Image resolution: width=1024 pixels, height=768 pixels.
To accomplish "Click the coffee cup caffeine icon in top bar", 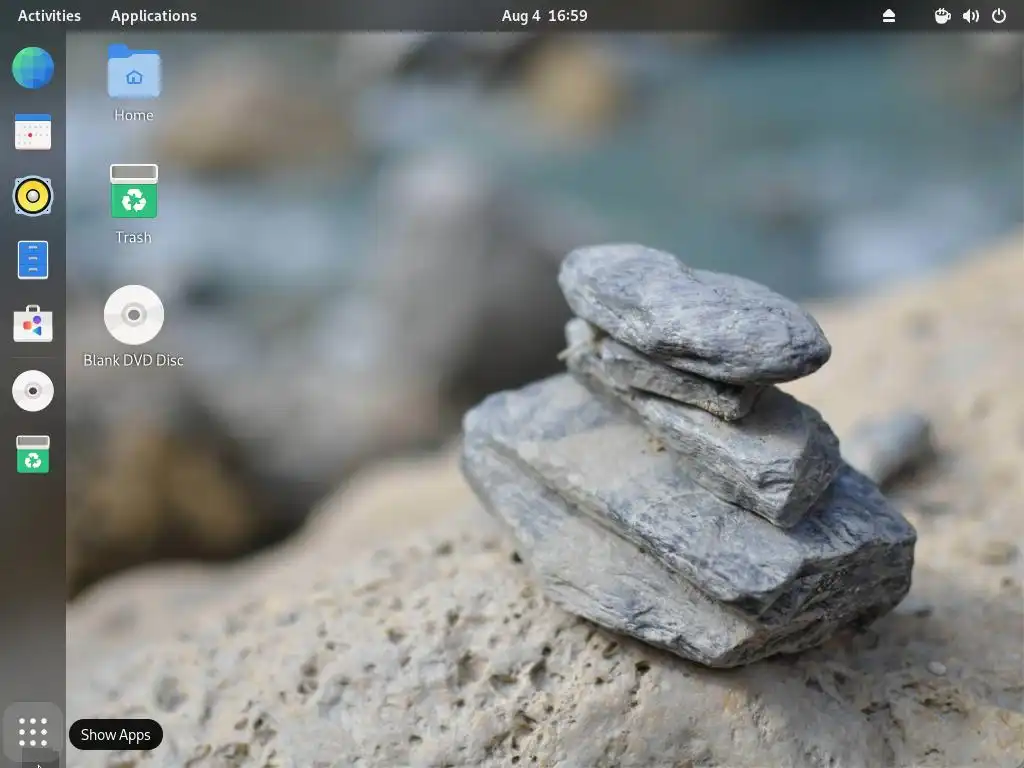I will point(942,16).
